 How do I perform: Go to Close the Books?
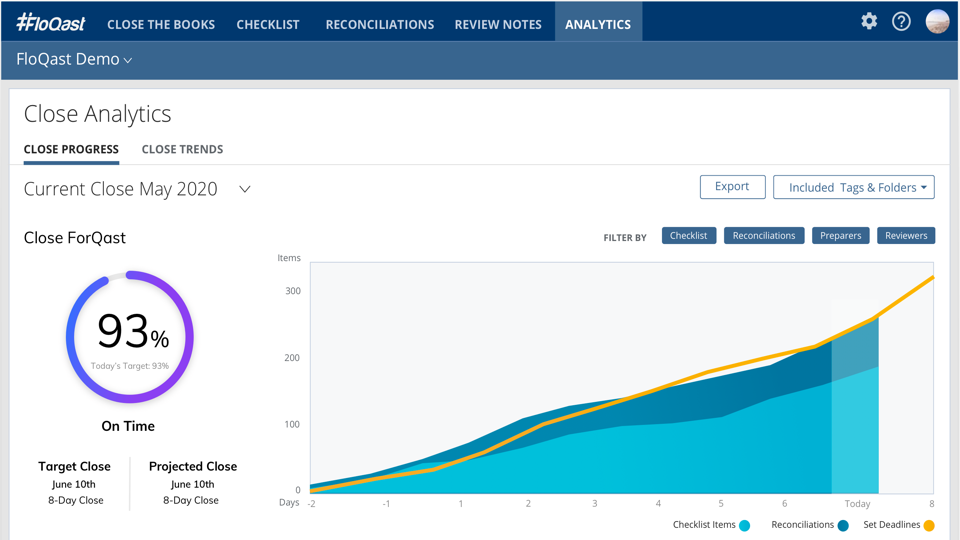tap(161, 24)
